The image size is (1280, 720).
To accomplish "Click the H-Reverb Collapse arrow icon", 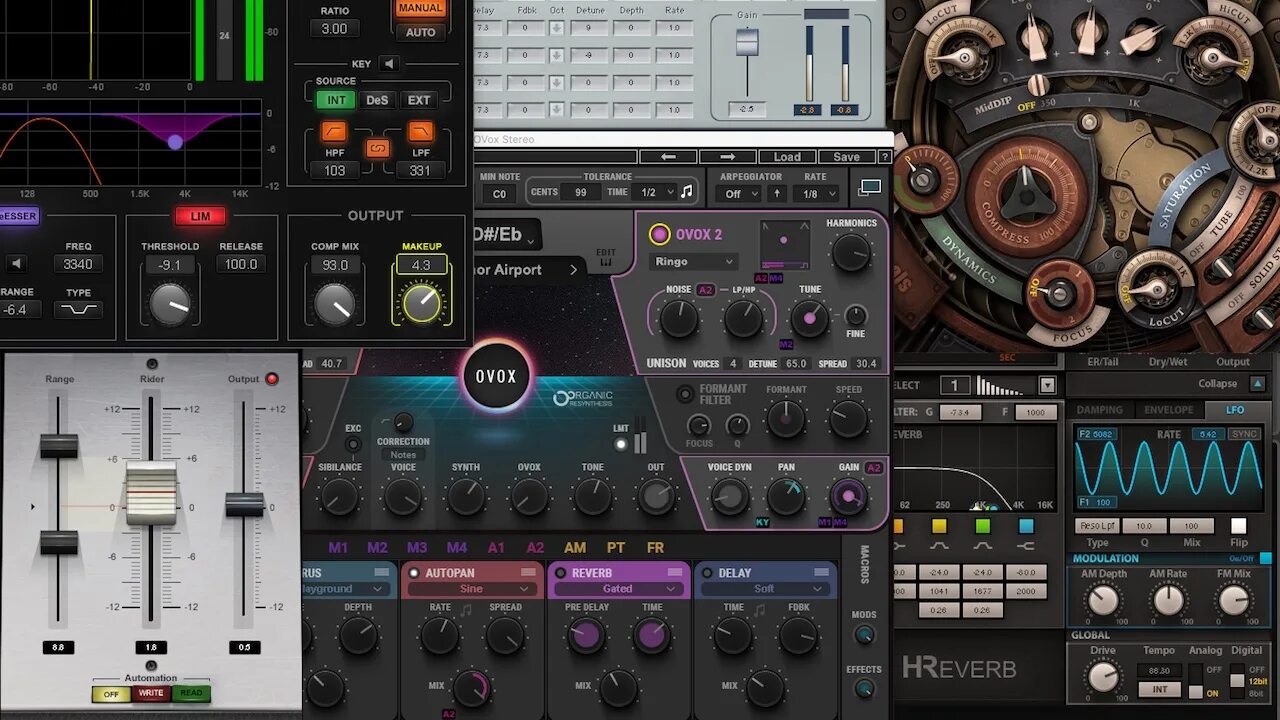I will point(1257,383).
